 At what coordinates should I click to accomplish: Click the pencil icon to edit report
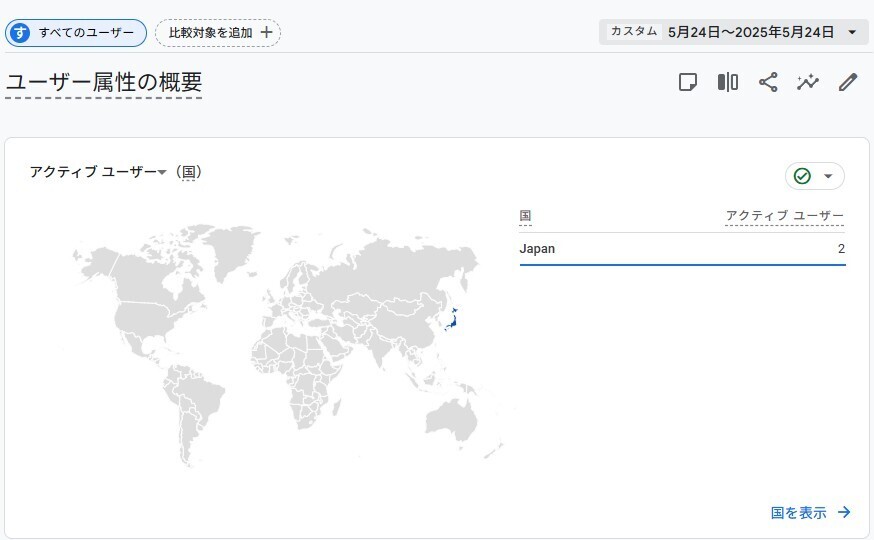coord(848,83)
